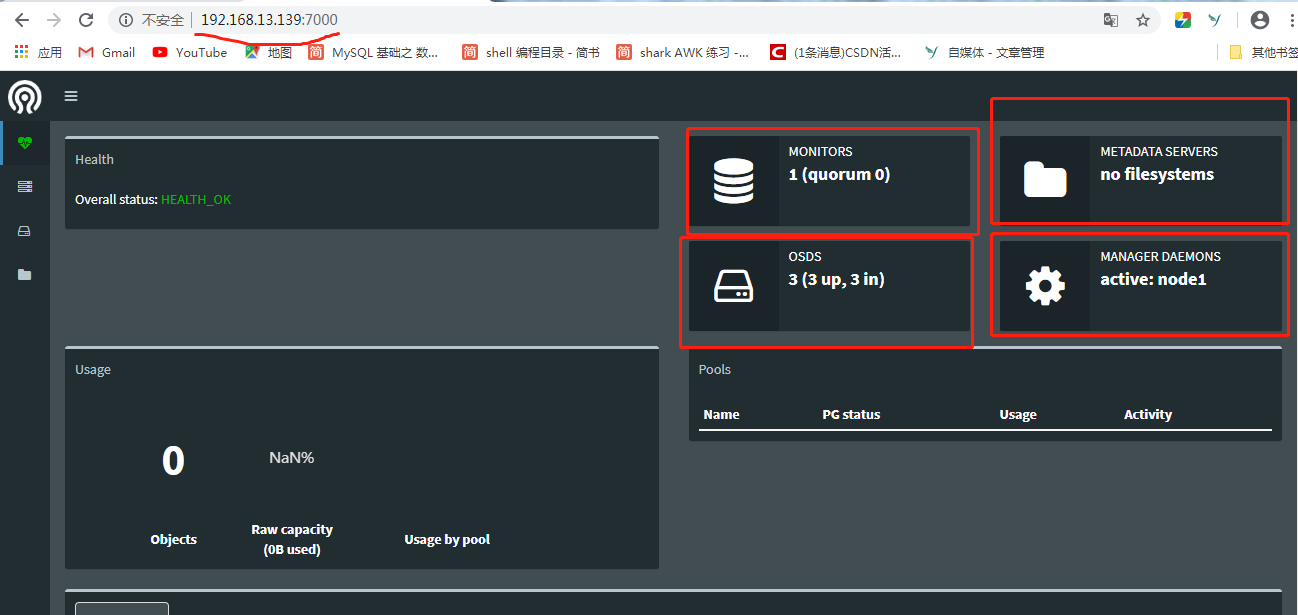The width and height of the screenshot is (1298, 615).
Task: Toggle the sidebar with hamburger button
Action: click(x=70, y=95)
